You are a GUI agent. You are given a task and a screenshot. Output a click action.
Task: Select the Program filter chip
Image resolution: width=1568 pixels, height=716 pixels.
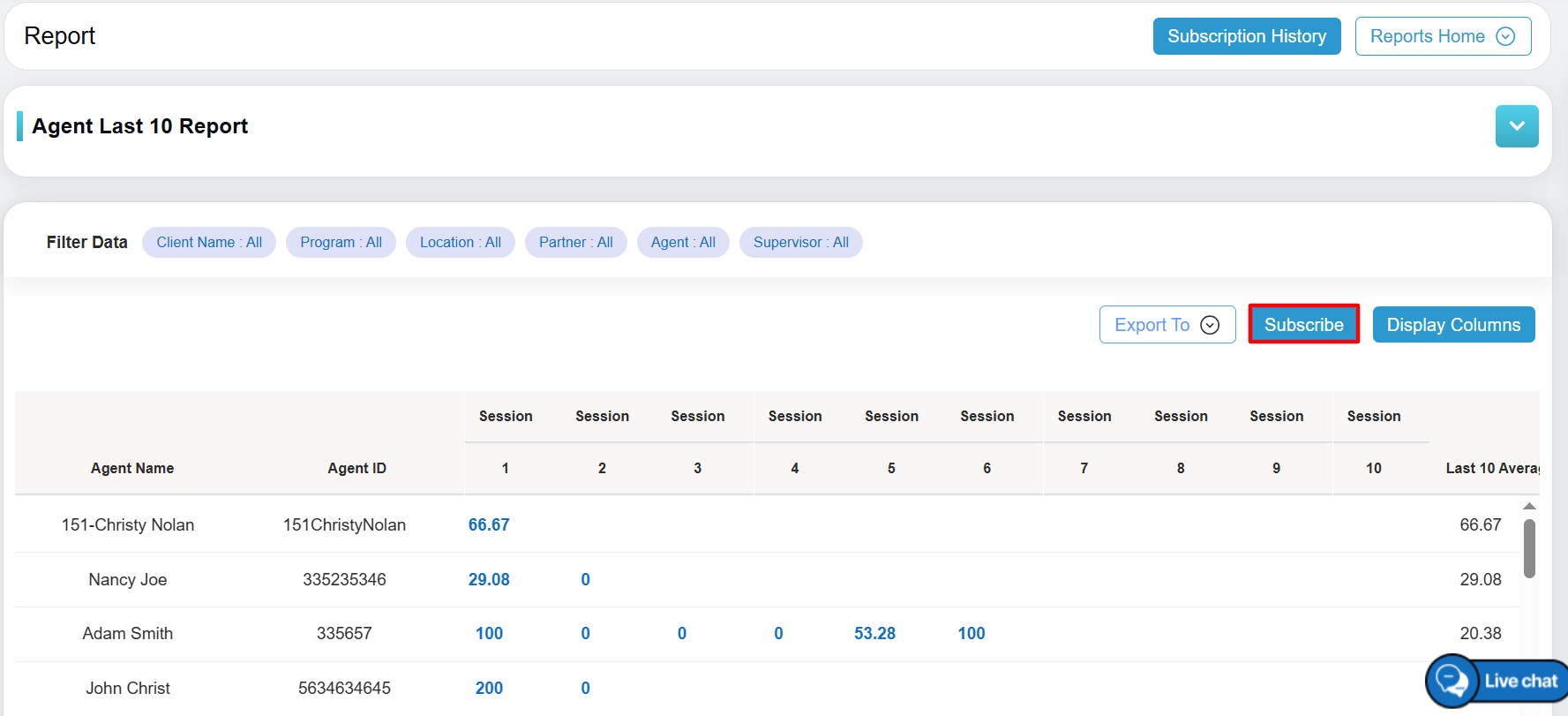(341, 242)
